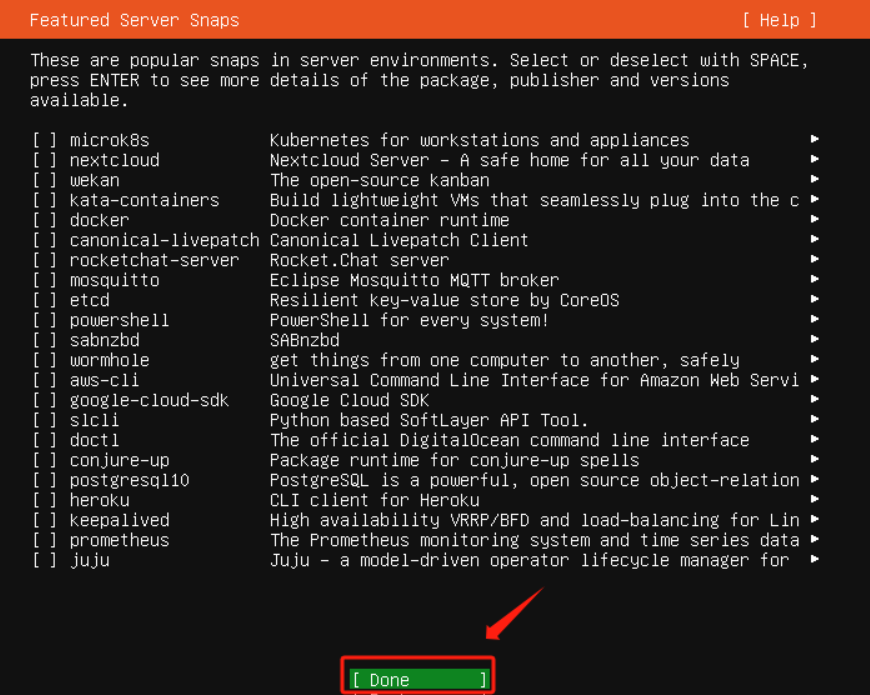The width and height of the screenshot is (870, 695).
Task: Tick the prometheus checkbox
Action: pos(44,540)
